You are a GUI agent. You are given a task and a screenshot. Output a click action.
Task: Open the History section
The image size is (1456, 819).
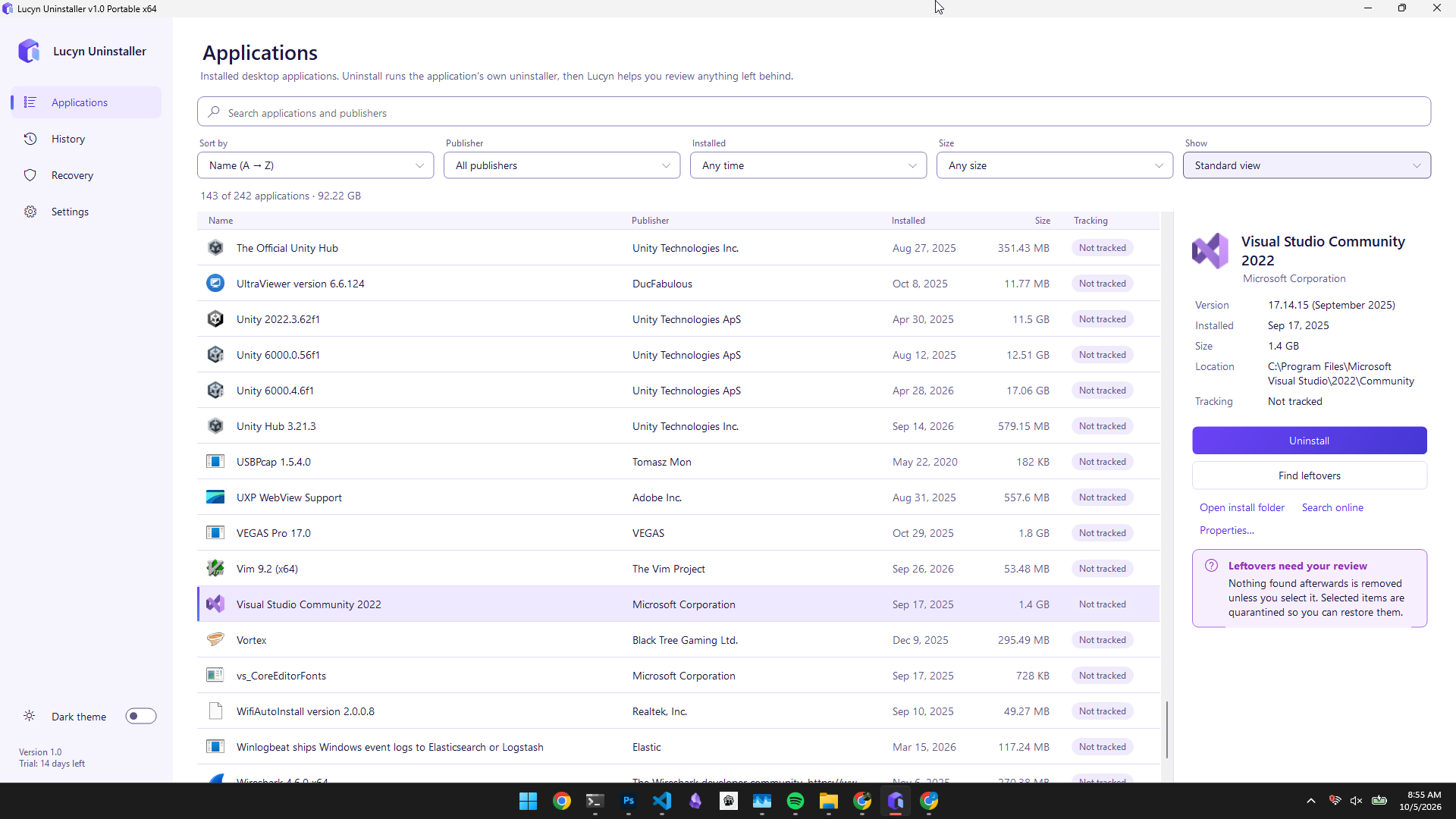(86, 139)
